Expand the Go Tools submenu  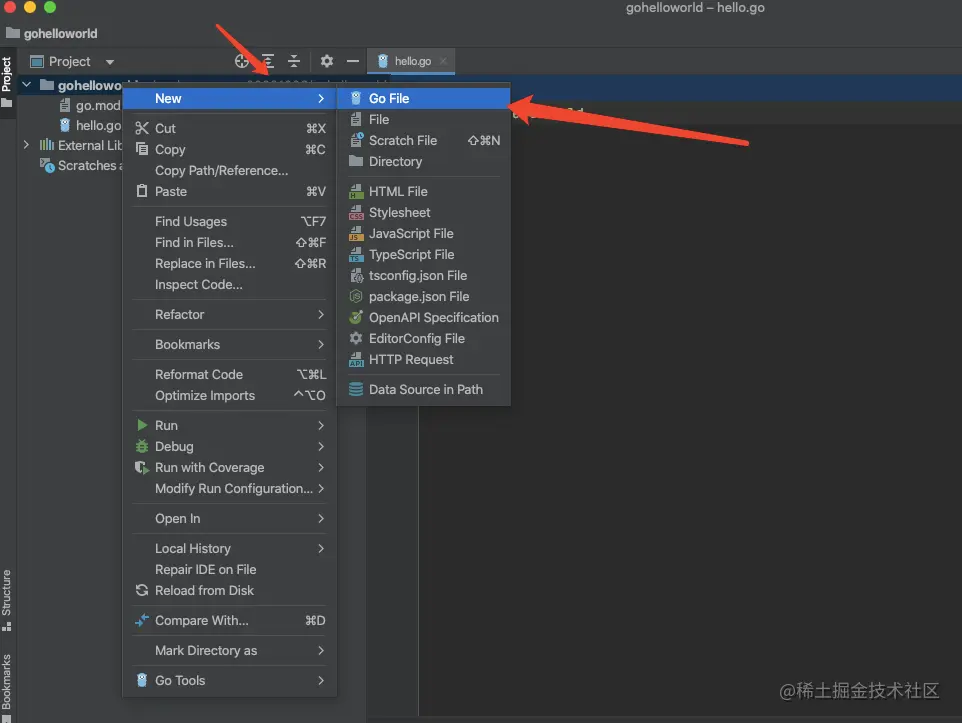[230, 680]
